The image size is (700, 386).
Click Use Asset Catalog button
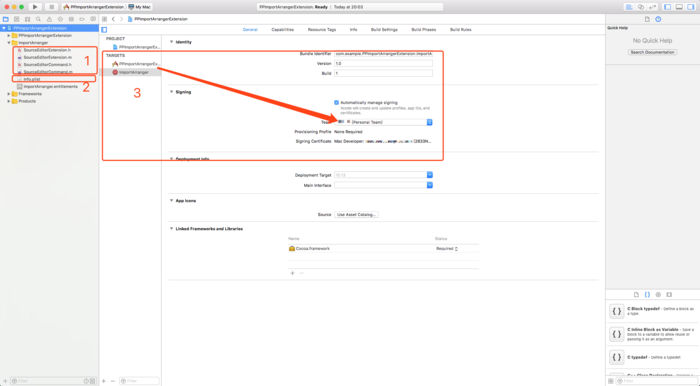point(357,215)
